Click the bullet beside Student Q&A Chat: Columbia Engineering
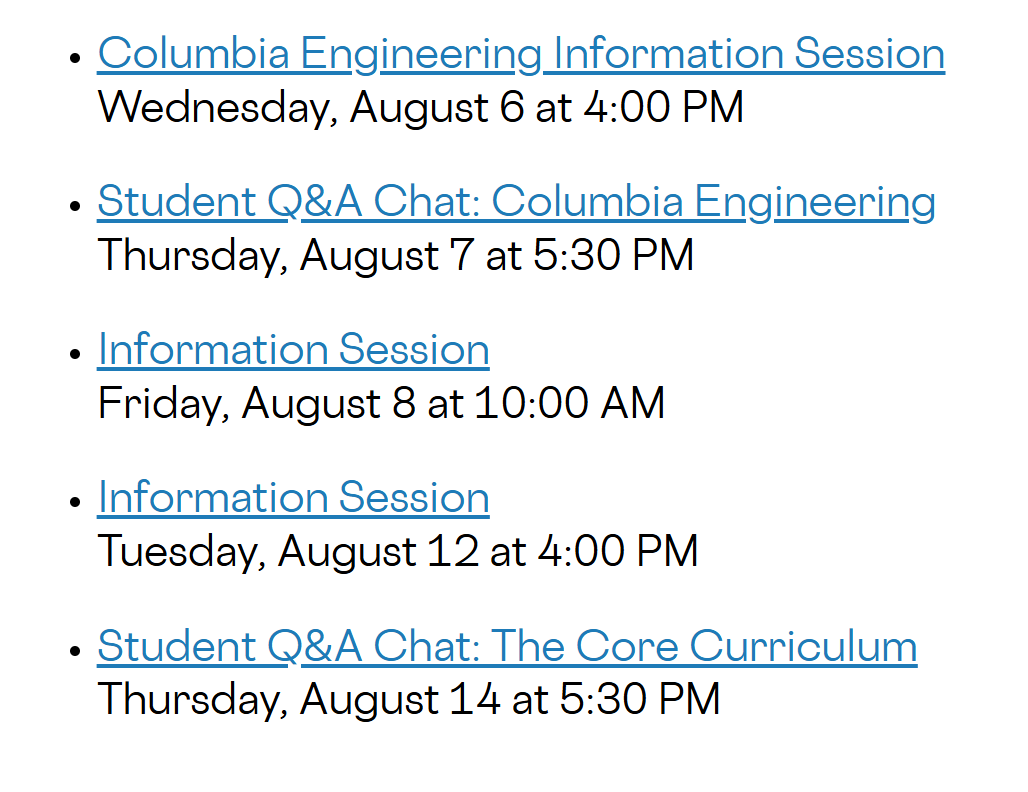 [x=75, y=206]
